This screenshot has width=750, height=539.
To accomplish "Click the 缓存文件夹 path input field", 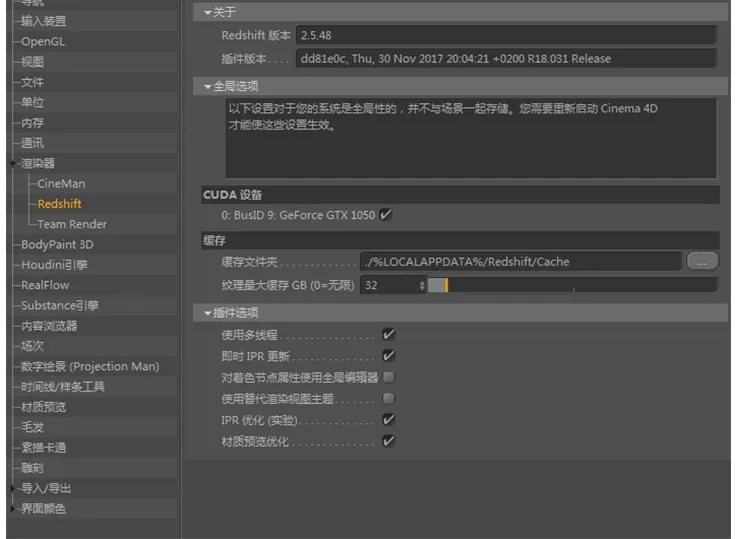I will pyautogui.click(x=520, y=262).
